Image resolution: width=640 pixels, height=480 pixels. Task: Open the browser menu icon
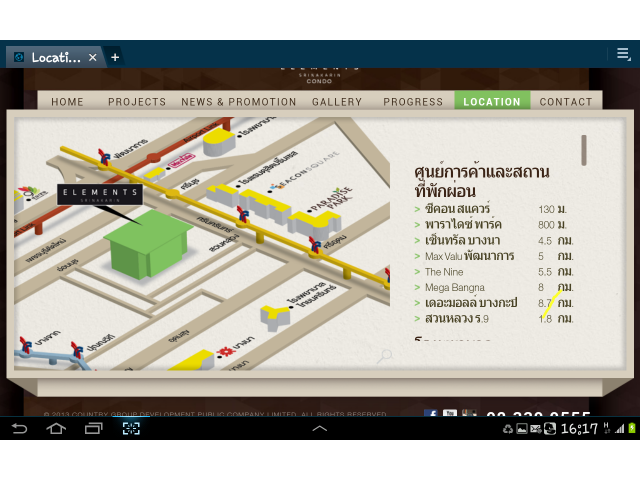pyautogui.click(x=623, y=54)
